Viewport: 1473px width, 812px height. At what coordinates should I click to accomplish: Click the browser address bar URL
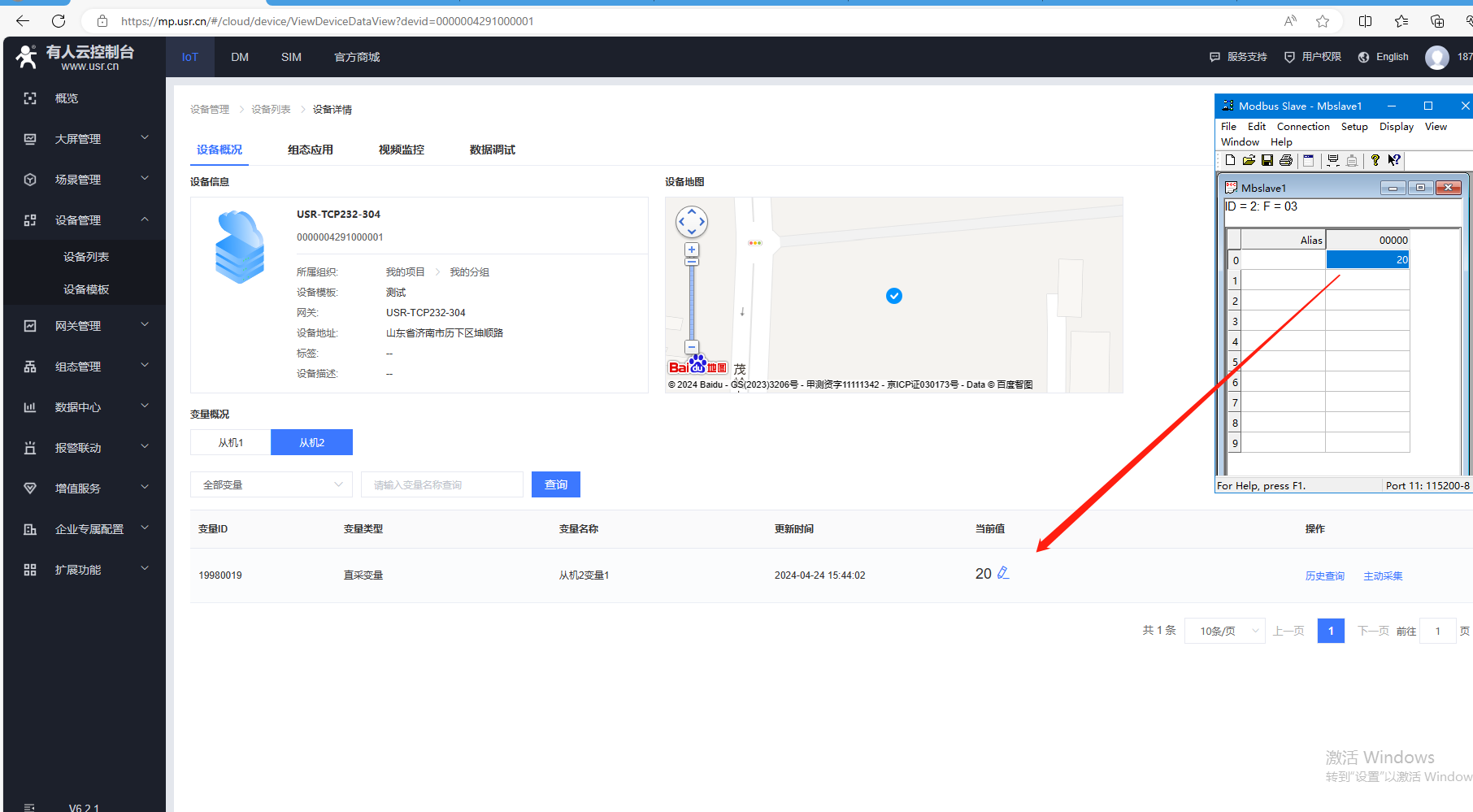click(327, 21)
